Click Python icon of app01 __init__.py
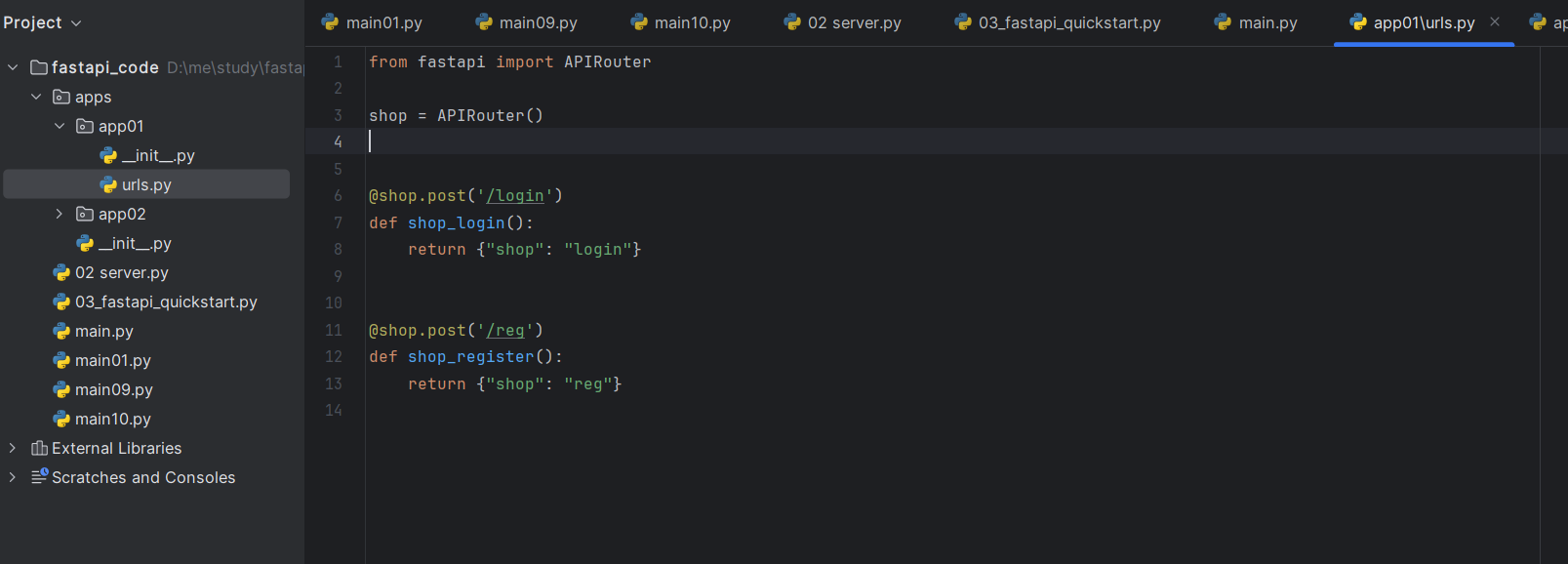This screenshot has height=564, width=1568. [108, 155]
